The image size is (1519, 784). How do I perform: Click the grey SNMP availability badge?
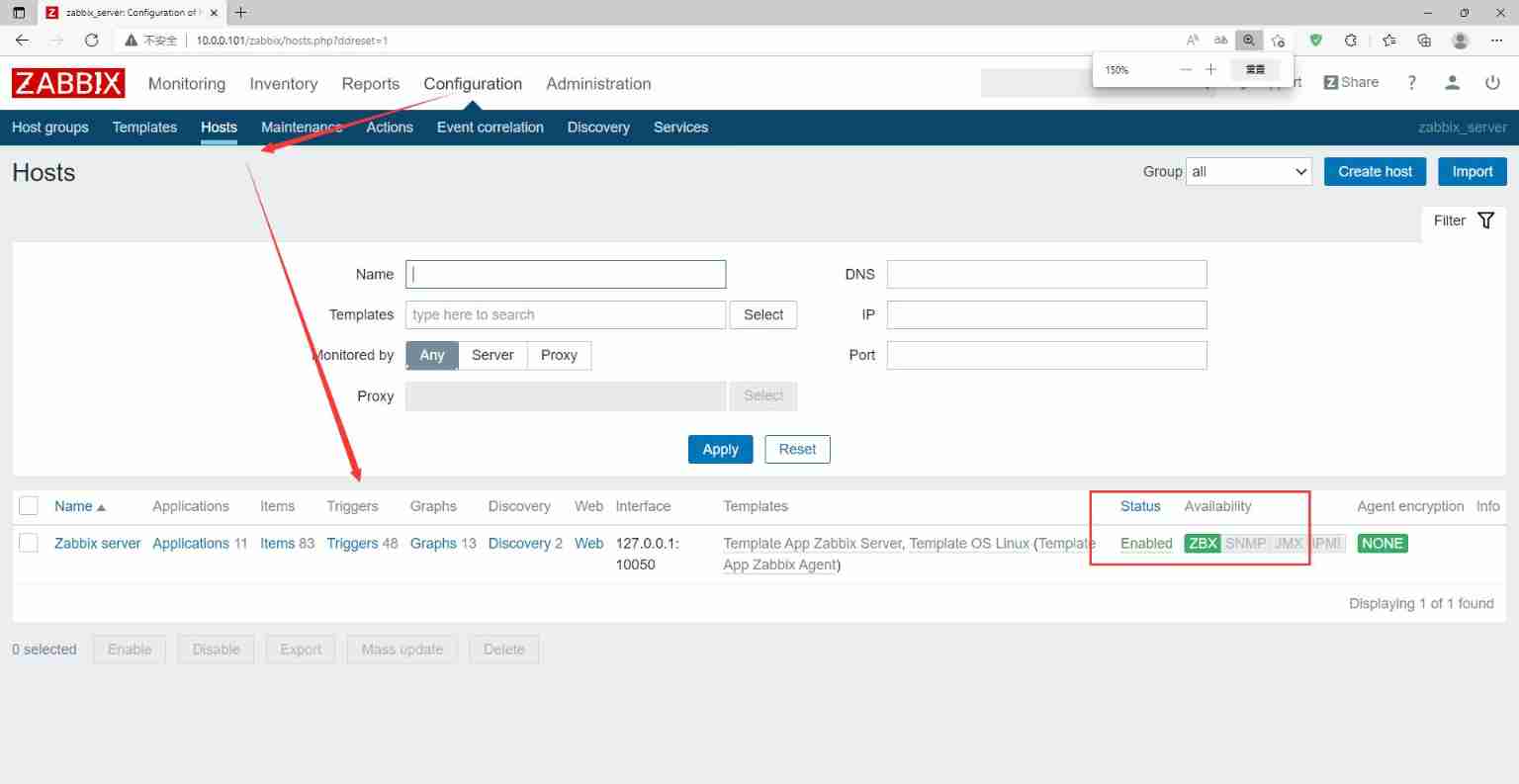[1245, 543]
